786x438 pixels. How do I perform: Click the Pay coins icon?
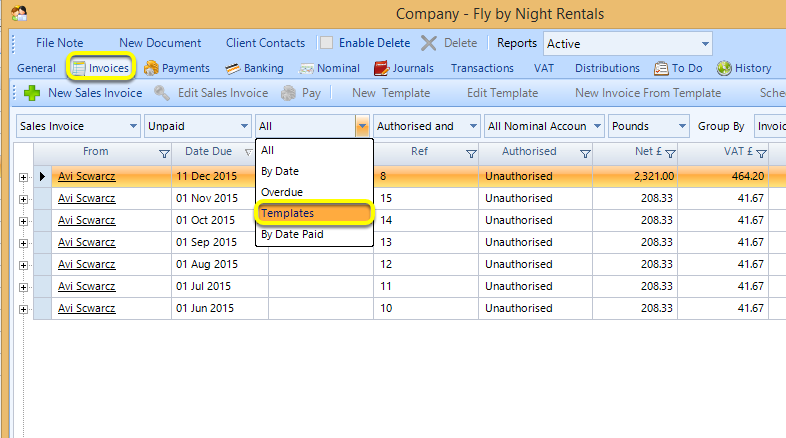[x=288, y=93]
